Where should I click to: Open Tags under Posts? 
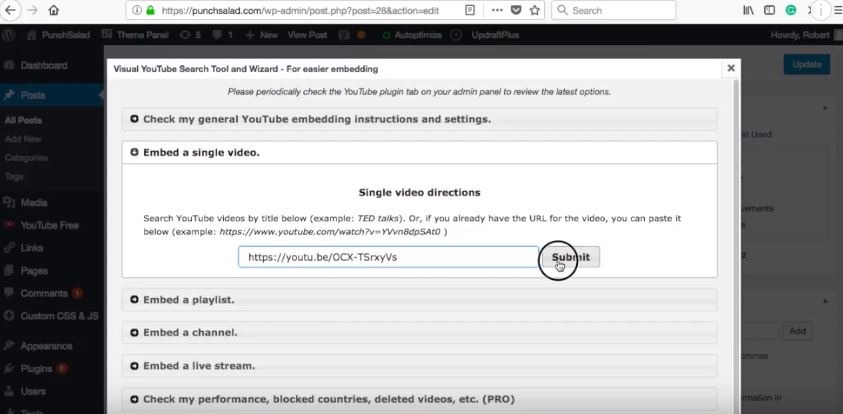pyautogui.click(x=14, y=176)
